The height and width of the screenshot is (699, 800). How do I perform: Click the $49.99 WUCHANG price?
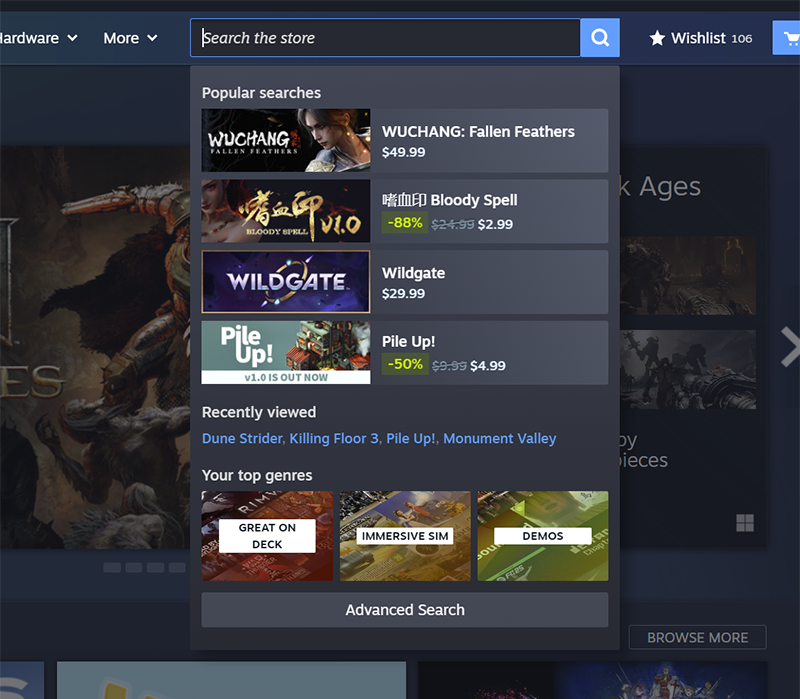coord(404,152)
